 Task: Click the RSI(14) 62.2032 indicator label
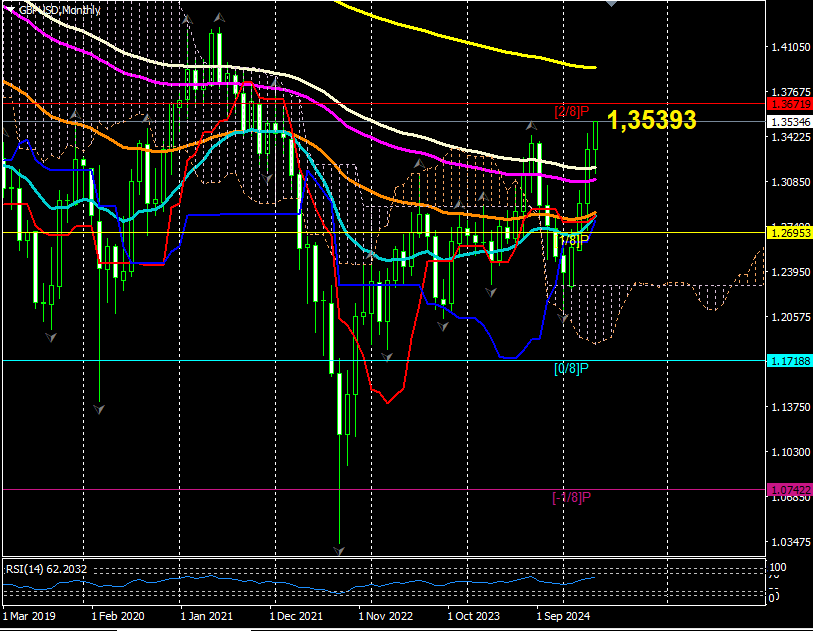point(47,569)
